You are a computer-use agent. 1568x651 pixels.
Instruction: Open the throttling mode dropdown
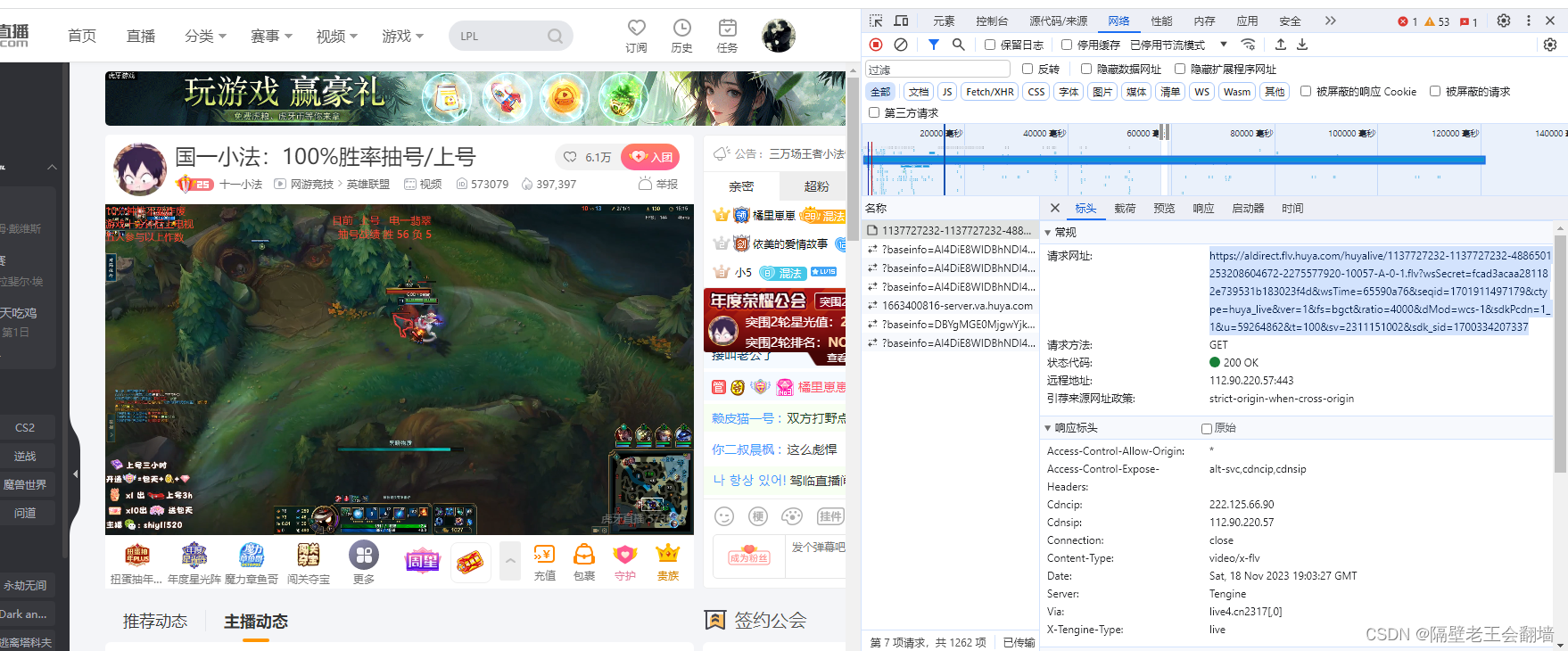(1179, 45)
